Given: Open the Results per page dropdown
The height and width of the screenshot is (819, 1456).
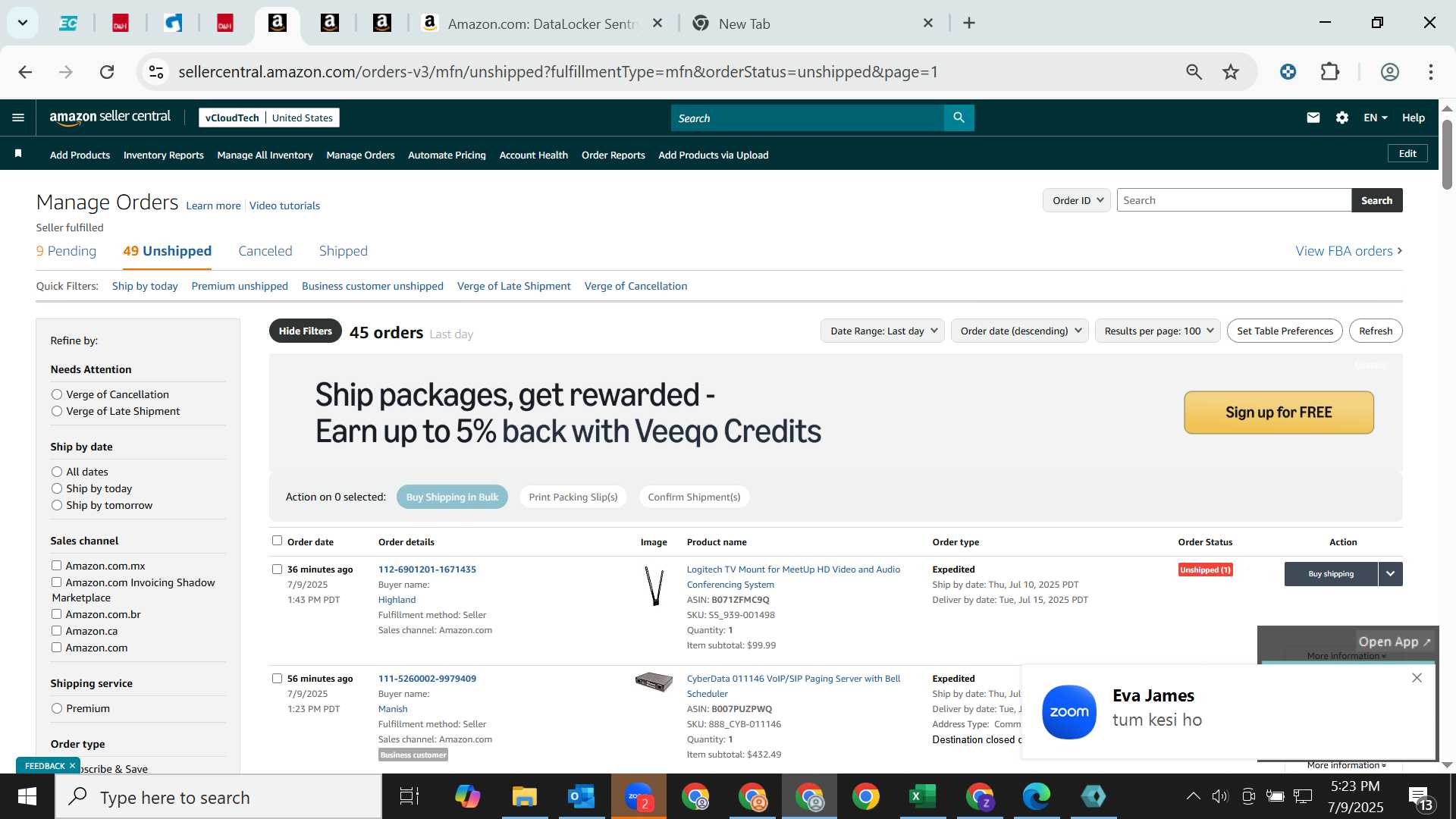Looking at the screenshot, I should 1158,331.
